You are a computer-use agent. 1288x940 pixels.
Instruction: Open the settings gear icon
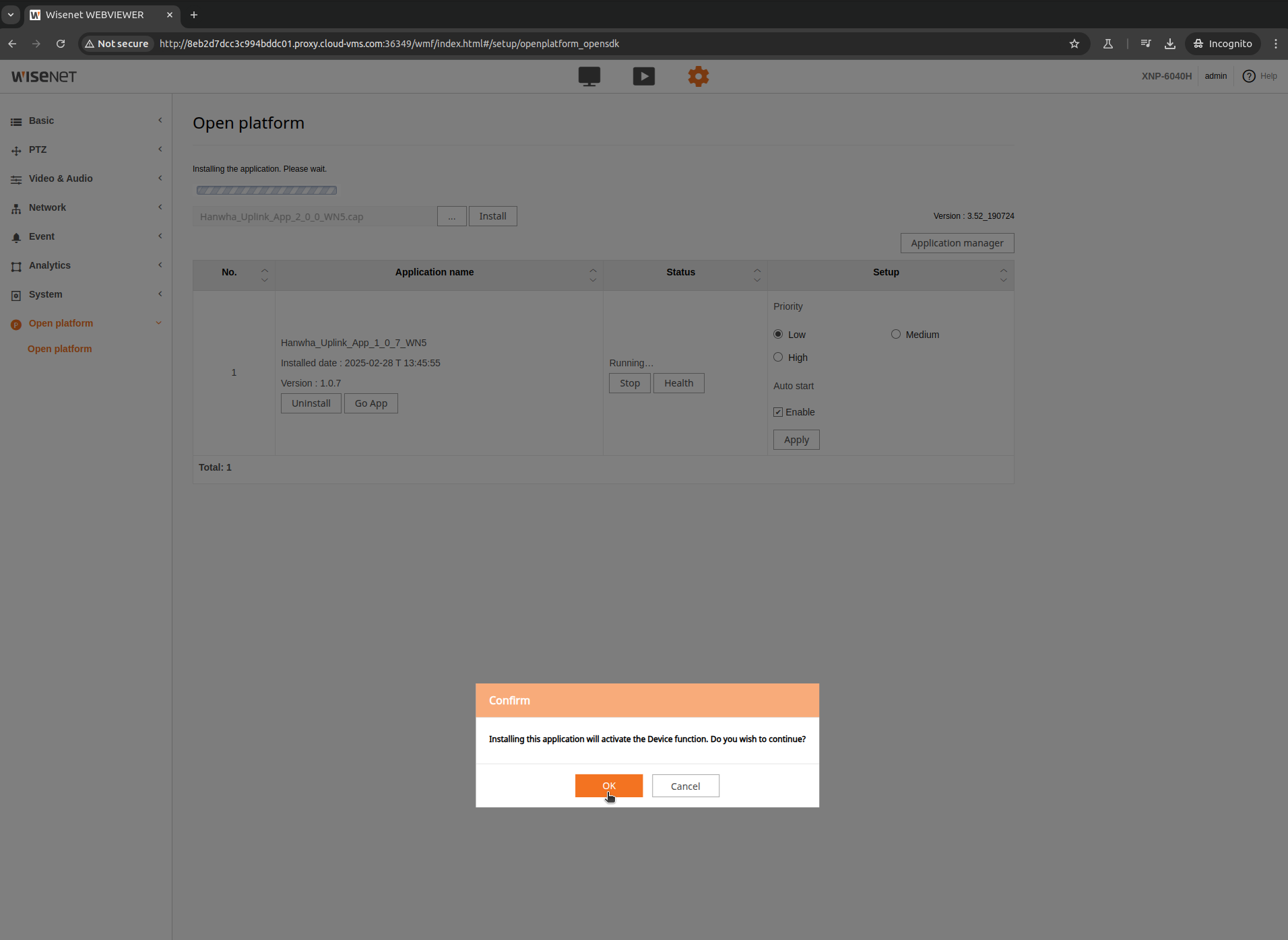pos(699,76)
